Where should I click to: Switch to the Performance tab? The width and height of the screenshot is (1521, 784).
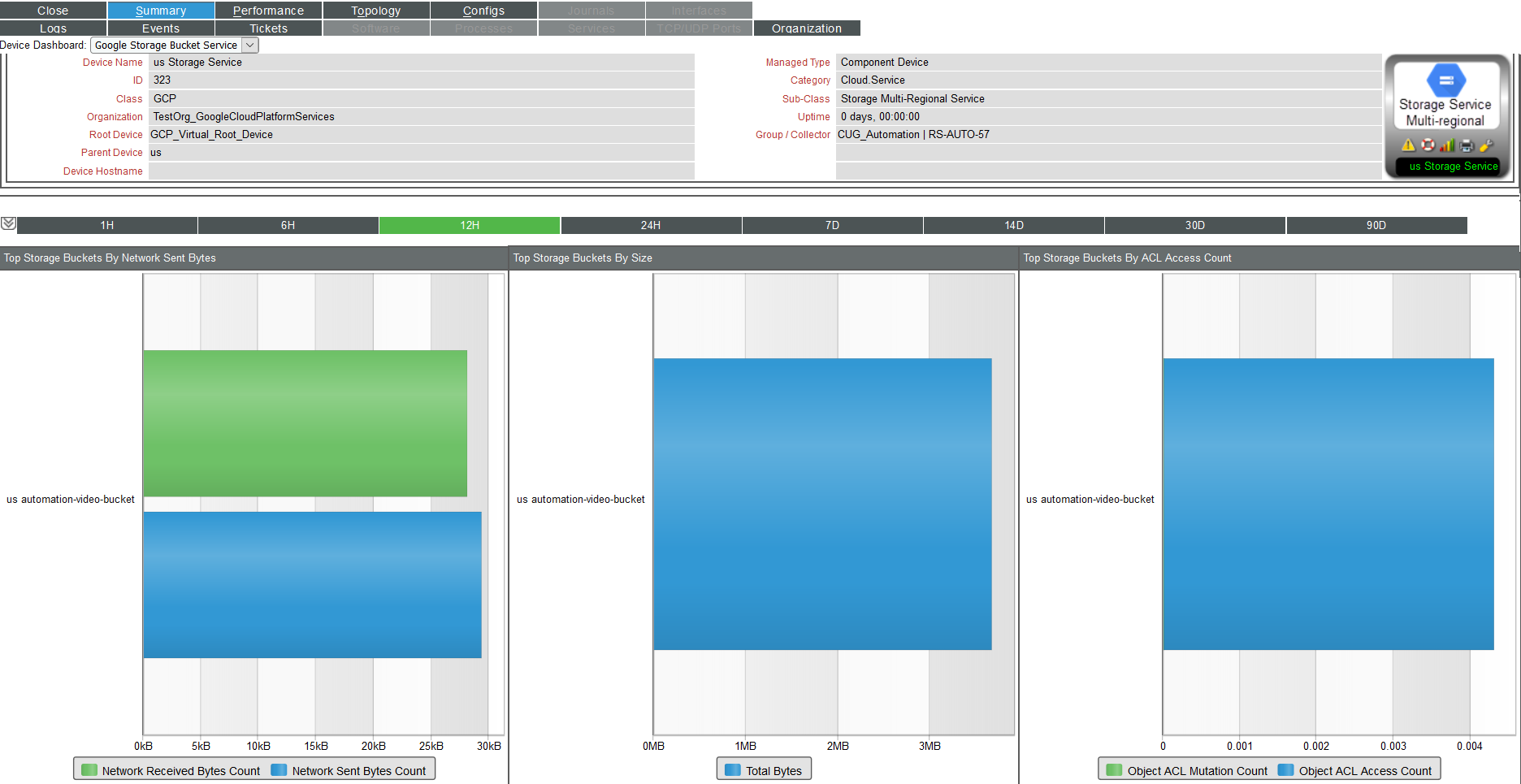268,10
